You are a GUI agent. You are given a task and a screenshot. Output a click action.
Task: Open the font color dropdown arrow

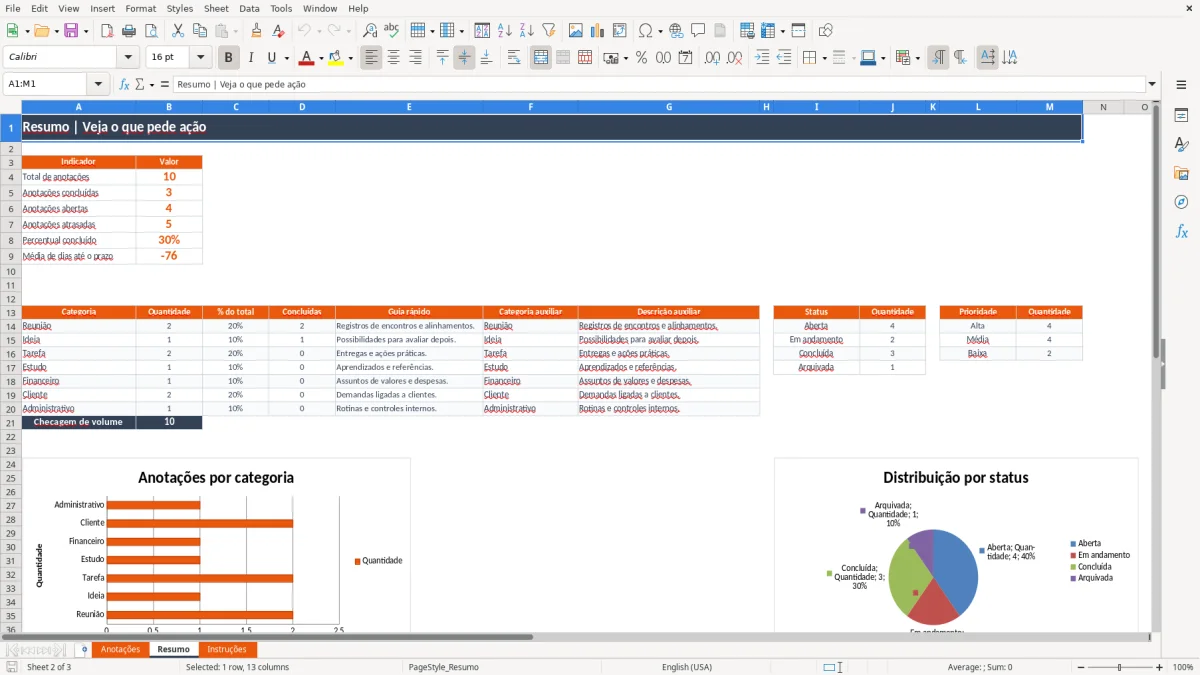coord(321,58)
